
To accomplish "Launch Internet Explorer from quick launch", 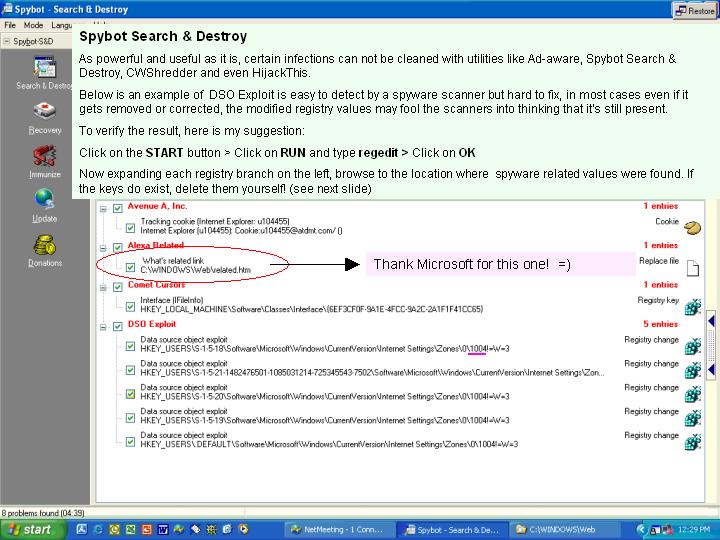I will coord(98,529).
